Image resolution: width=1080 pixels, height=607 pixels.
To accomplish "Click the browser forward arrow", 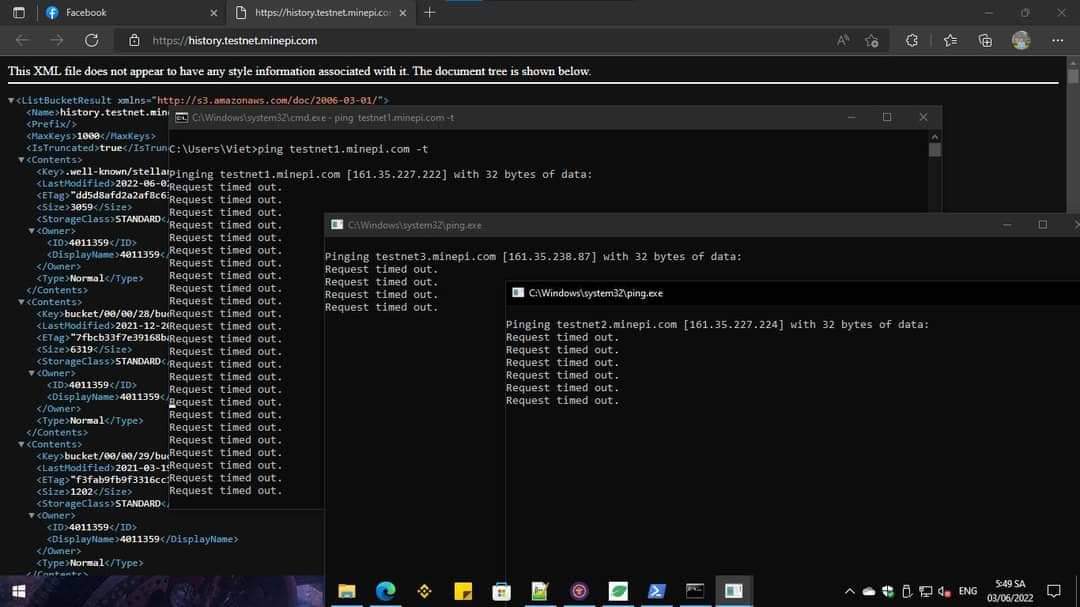I will tap(56, 41).
